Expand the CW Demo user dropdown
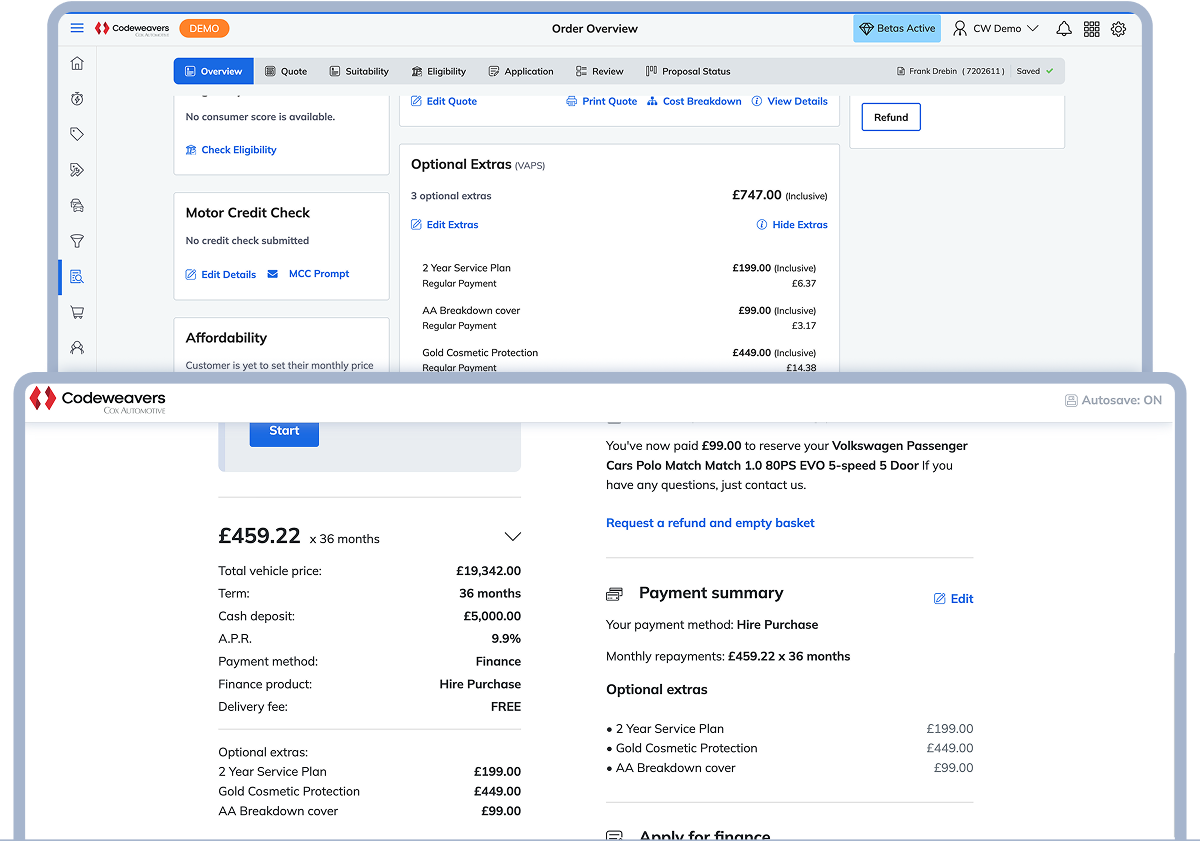The height and width of the screenshot is (841, 1200). click(996, 29)
